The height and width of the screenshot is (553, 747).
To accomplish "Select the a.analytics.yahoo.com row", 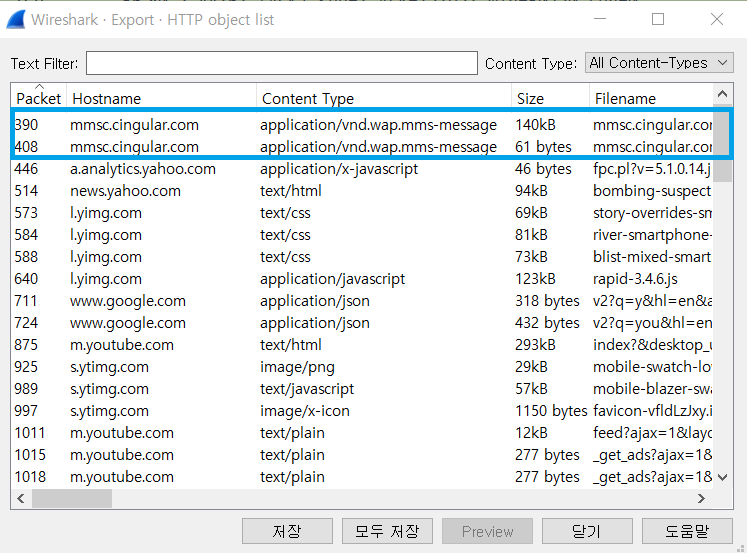I will pyautogui.click(x=363, y=169).
